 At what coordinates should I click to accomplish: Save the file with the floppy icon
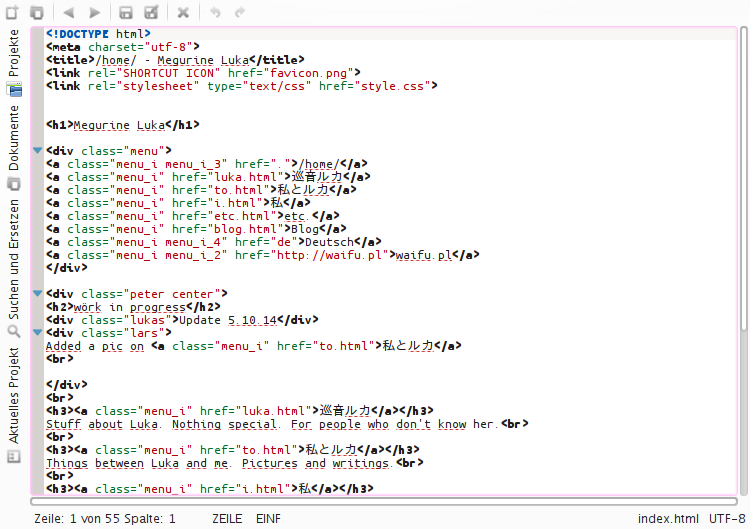tap(126, 12)
